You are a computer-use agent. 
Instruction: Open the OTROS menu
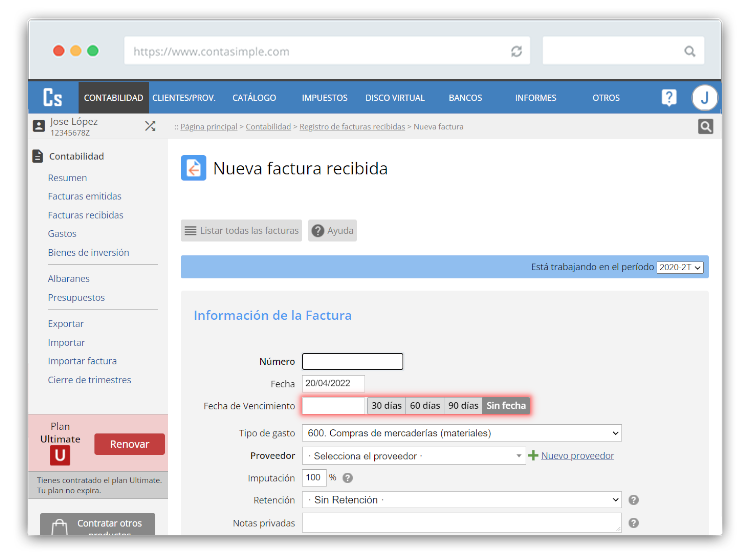point(606,98)
